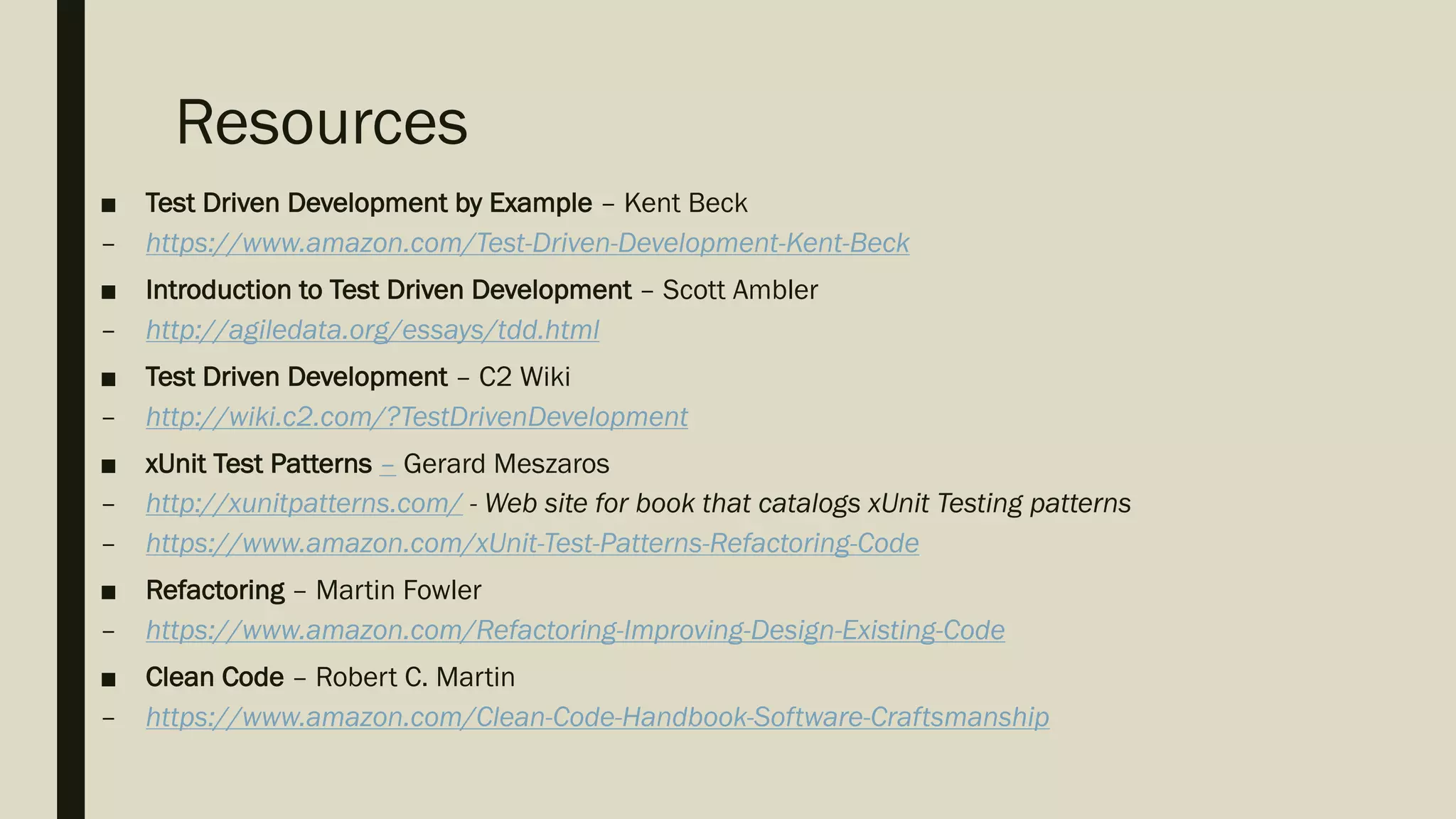Open the Amazon Clean-Code-Handbook-Software-Craftsmanship link
The width and height of the screenshot is (1456, 819).
point(597,717)
